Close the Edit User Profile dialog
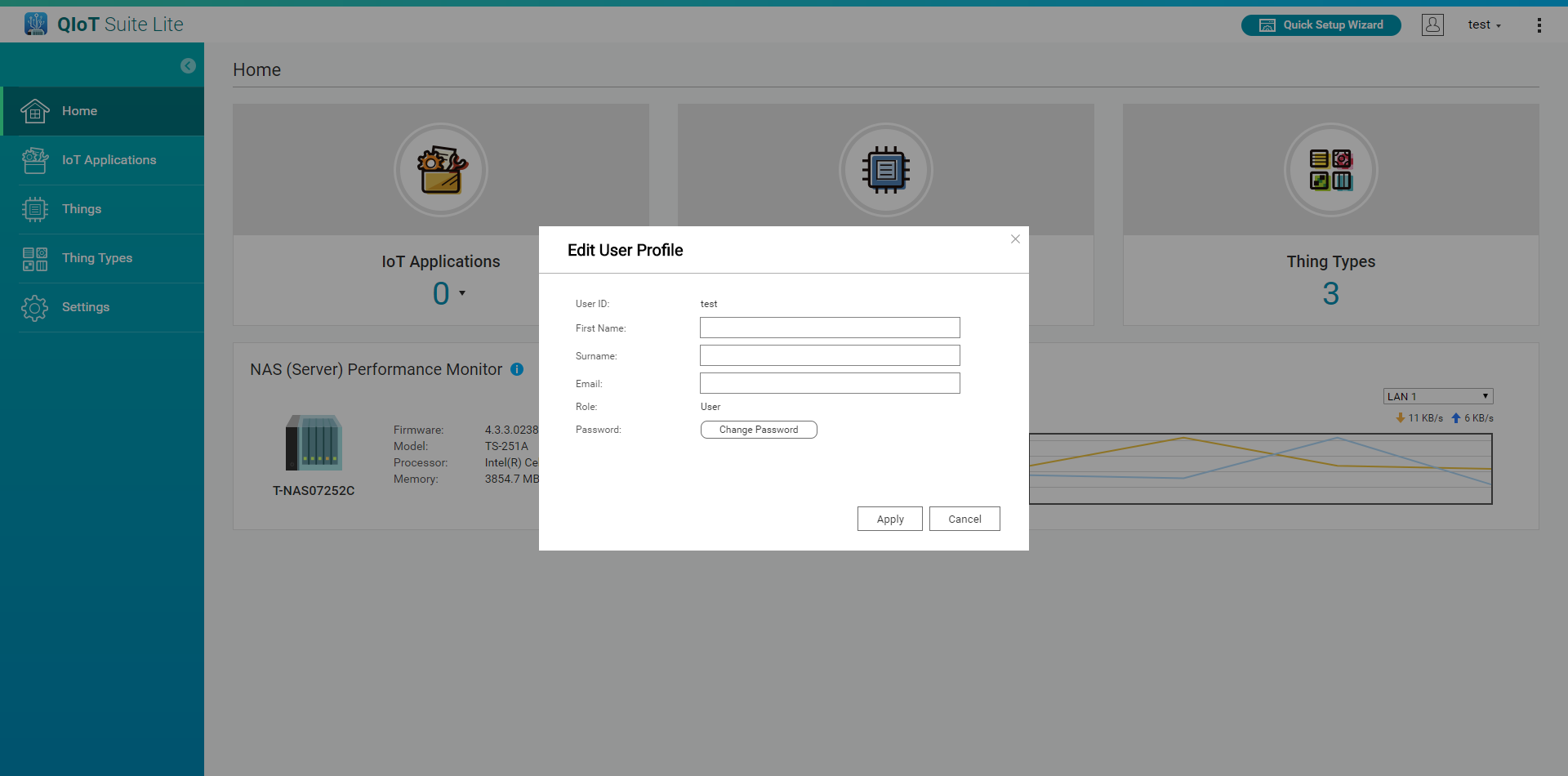 click(1015, 239)
